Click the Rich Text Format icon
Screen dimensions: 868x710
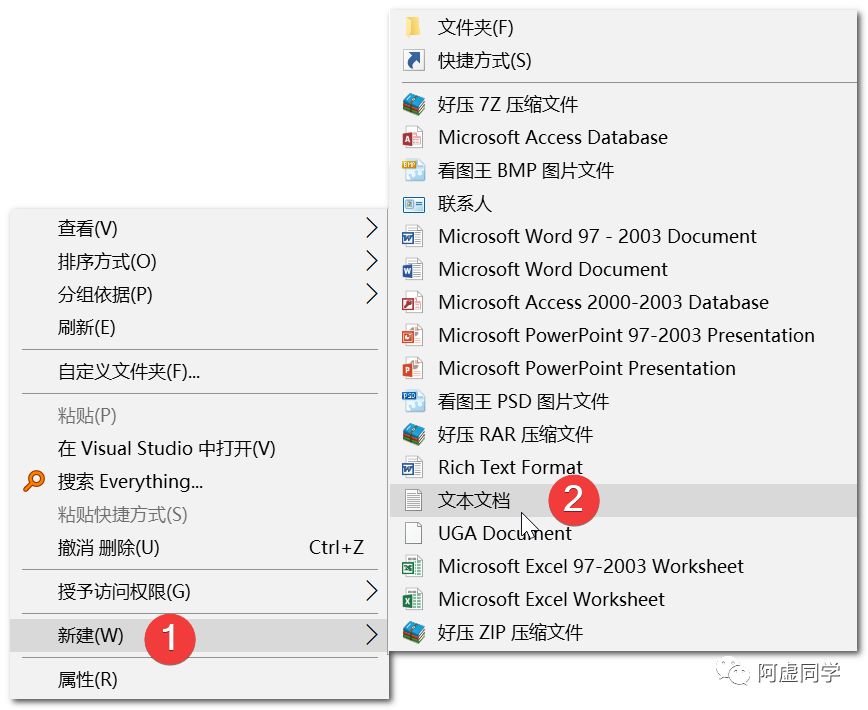pos(413,468)
